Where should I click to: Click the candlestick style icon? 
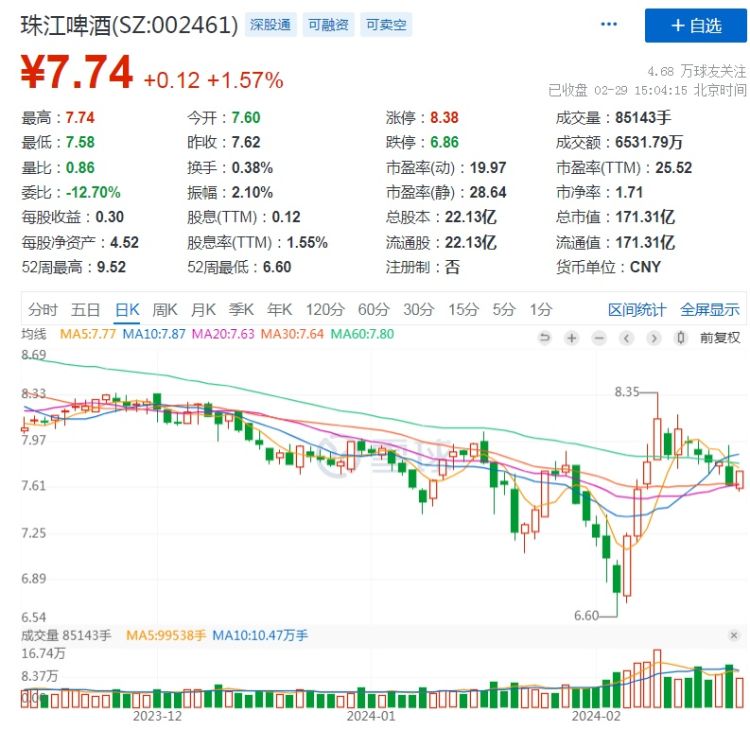(681, 338)
